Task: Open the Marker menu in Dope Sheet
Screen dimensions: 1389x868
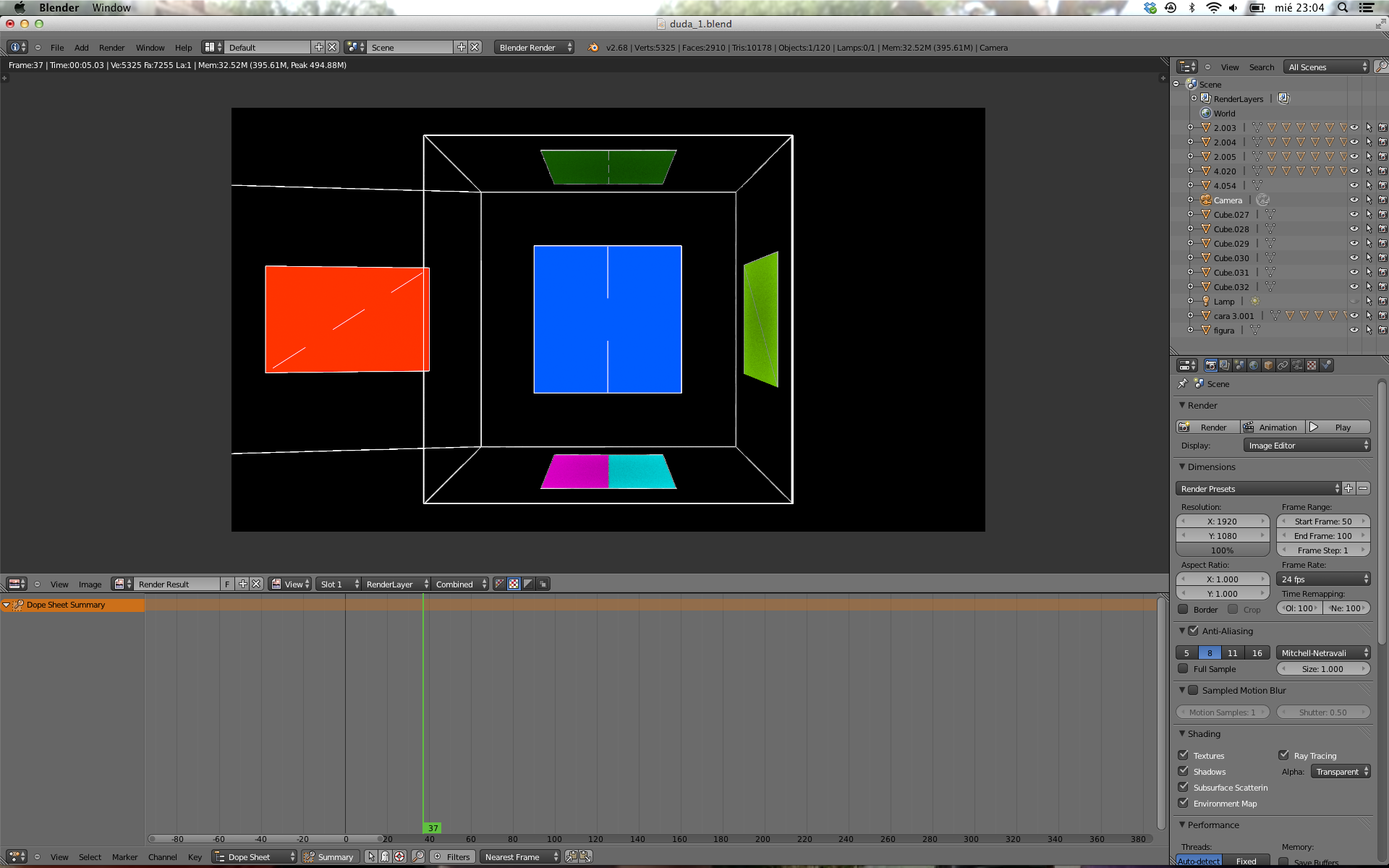Action: [x=124, y=857]
